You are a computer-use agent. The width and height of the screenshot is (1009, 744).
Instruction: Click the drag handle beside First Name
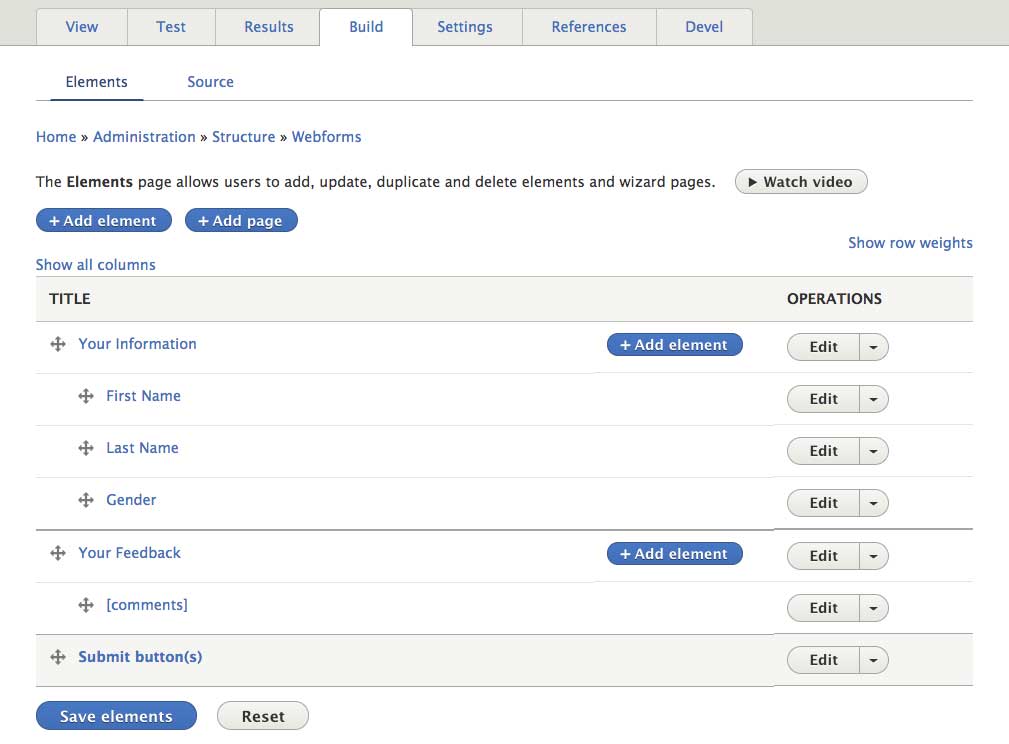(86, 396)
